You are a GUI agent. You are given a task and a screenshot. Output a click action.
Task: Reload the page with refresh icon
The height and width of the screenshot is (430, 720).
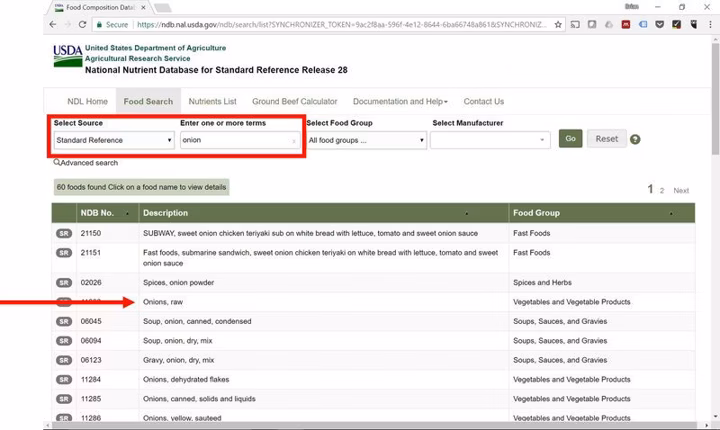[x=82, y=24]
